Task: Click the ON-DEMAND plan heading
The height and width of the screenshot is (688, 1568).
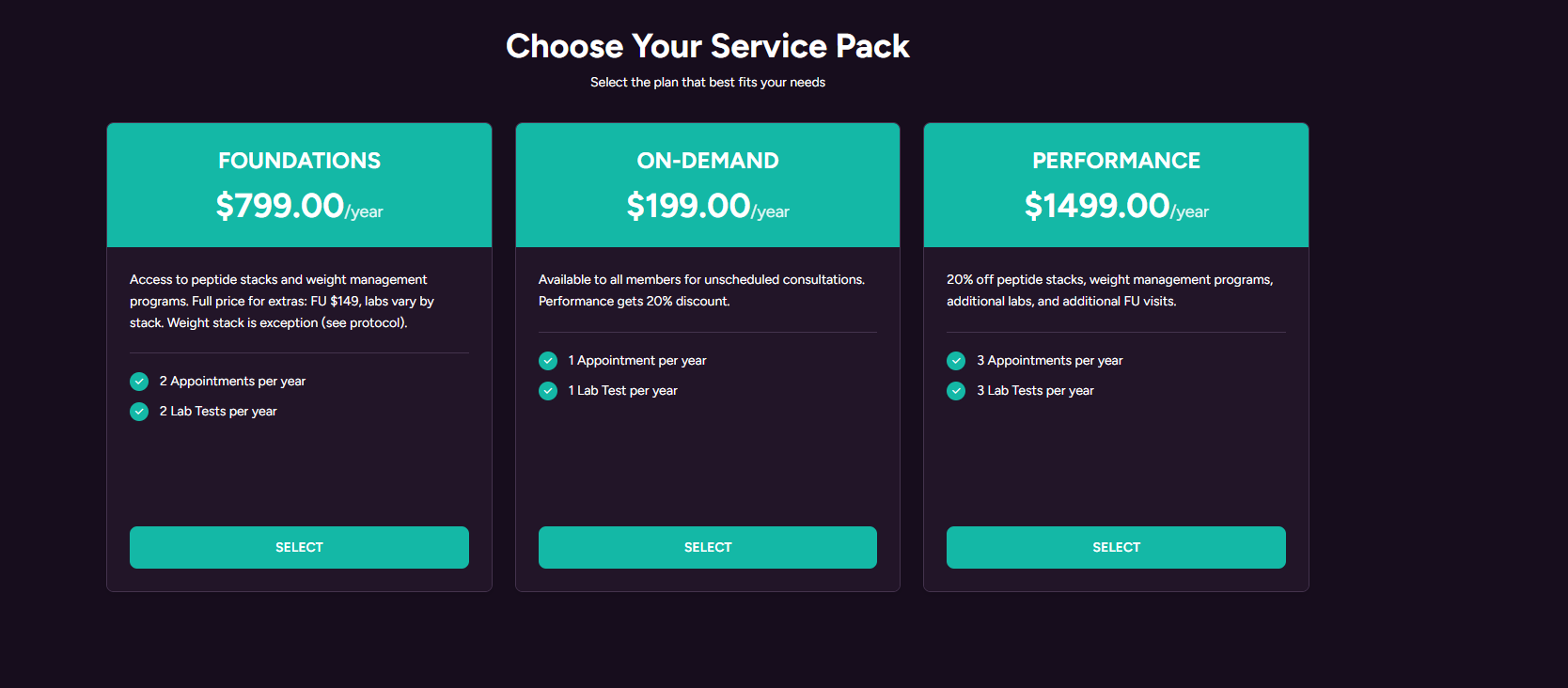Action: pos(708,161)
